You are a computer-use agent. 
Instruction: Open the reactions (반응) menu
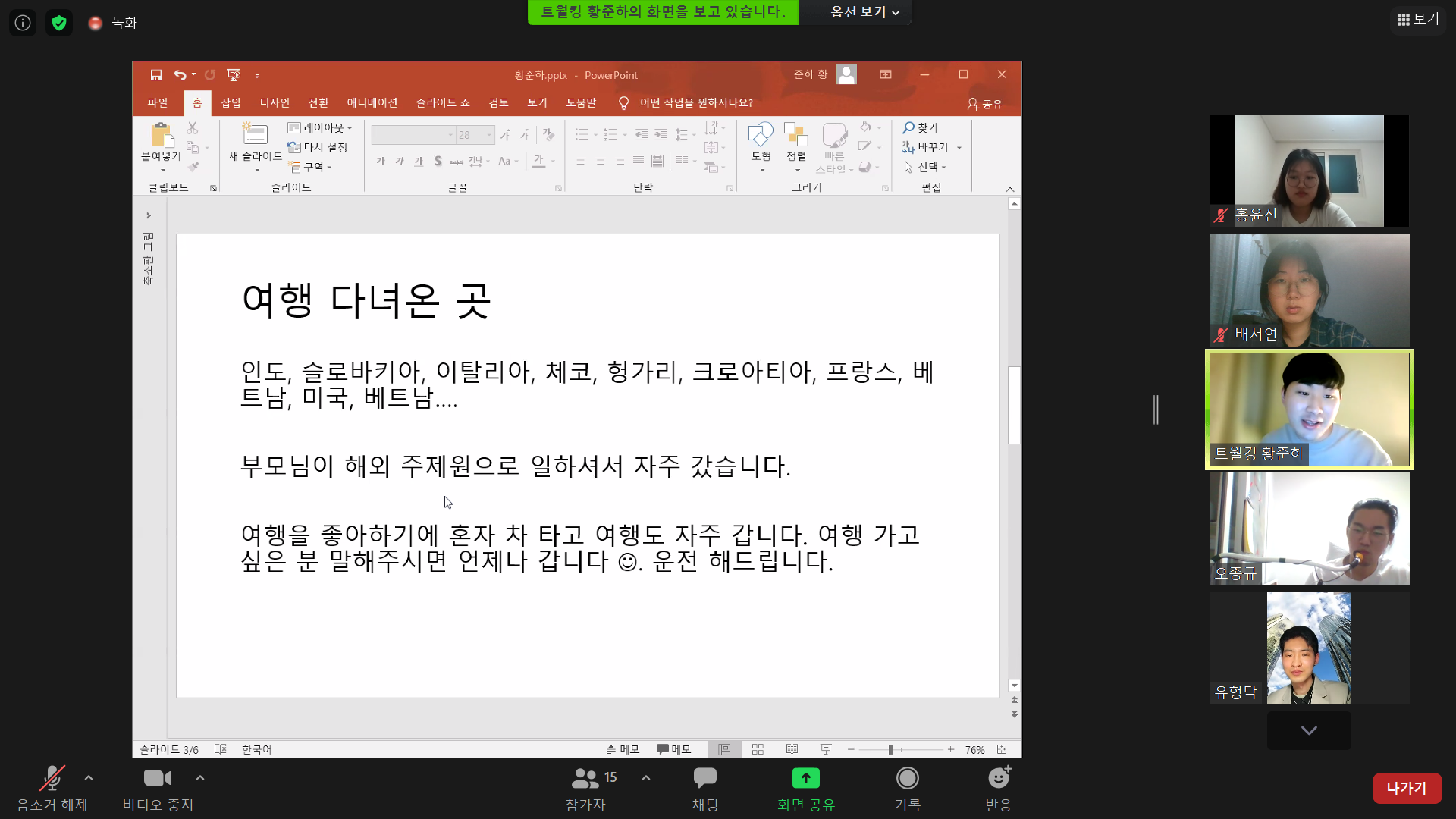998,779
